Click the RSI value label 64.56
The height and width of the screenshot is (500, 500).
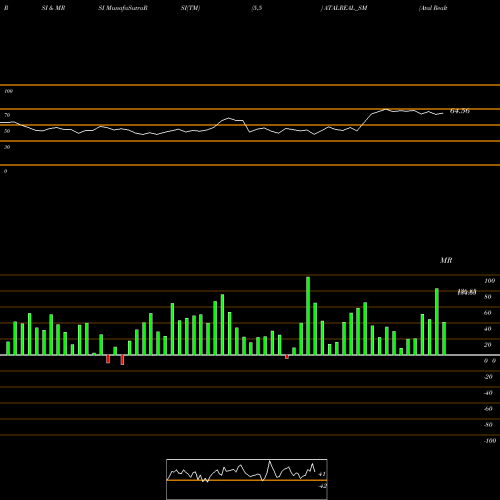pos(460,111)
